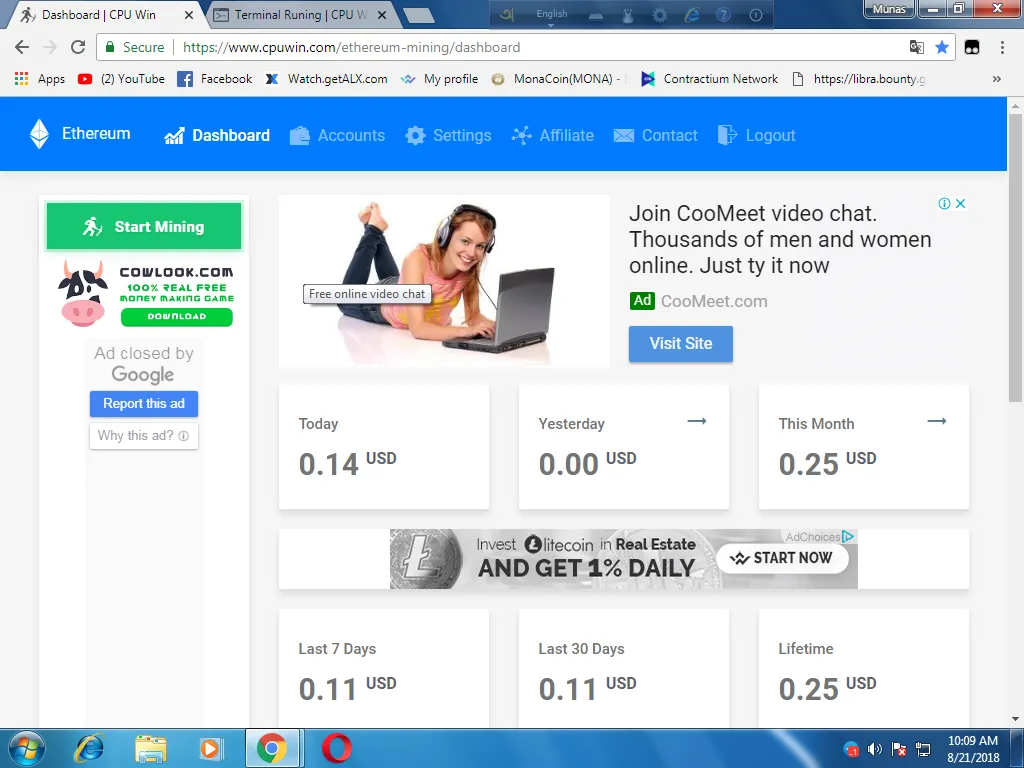Launch Internet Explorer from the taskbar
Screen dimensions: 1024x768
[x=90, y=748]
